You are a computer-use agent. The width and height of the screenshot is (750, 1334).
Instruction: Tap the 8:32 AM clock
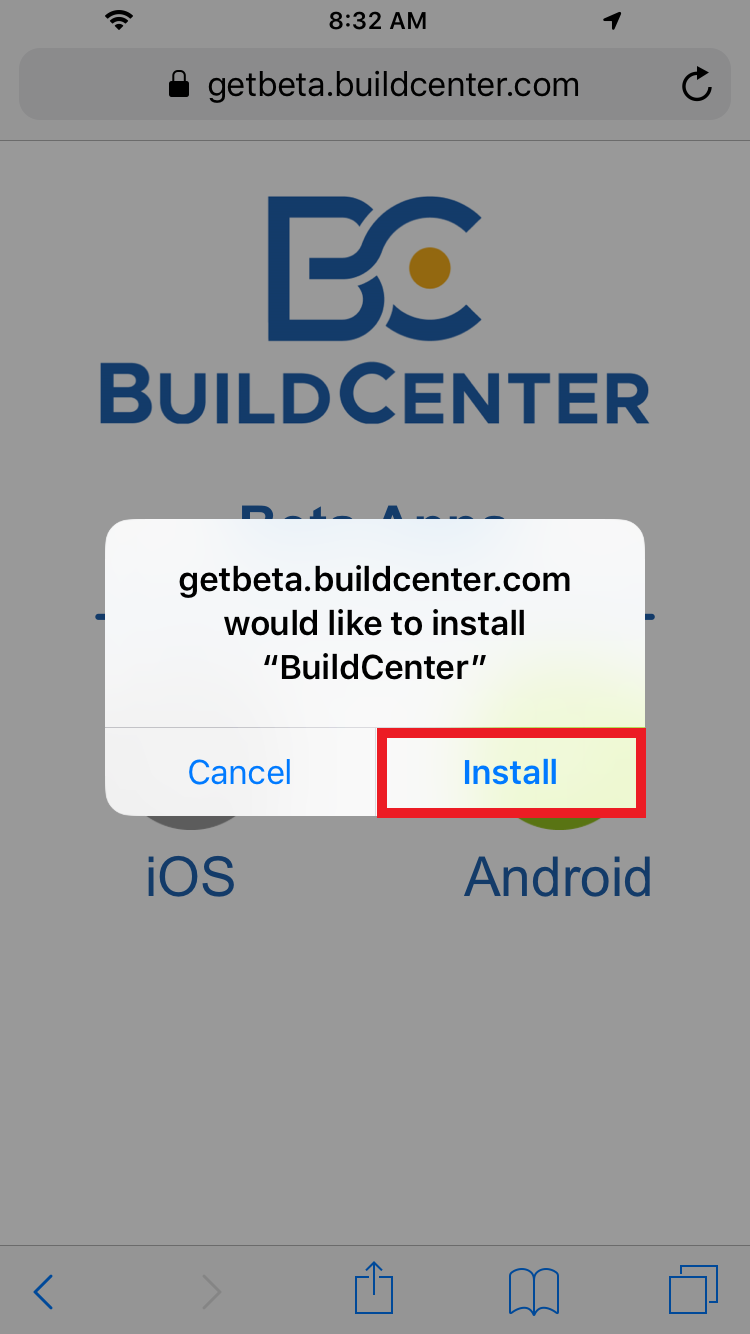(377, 21)
